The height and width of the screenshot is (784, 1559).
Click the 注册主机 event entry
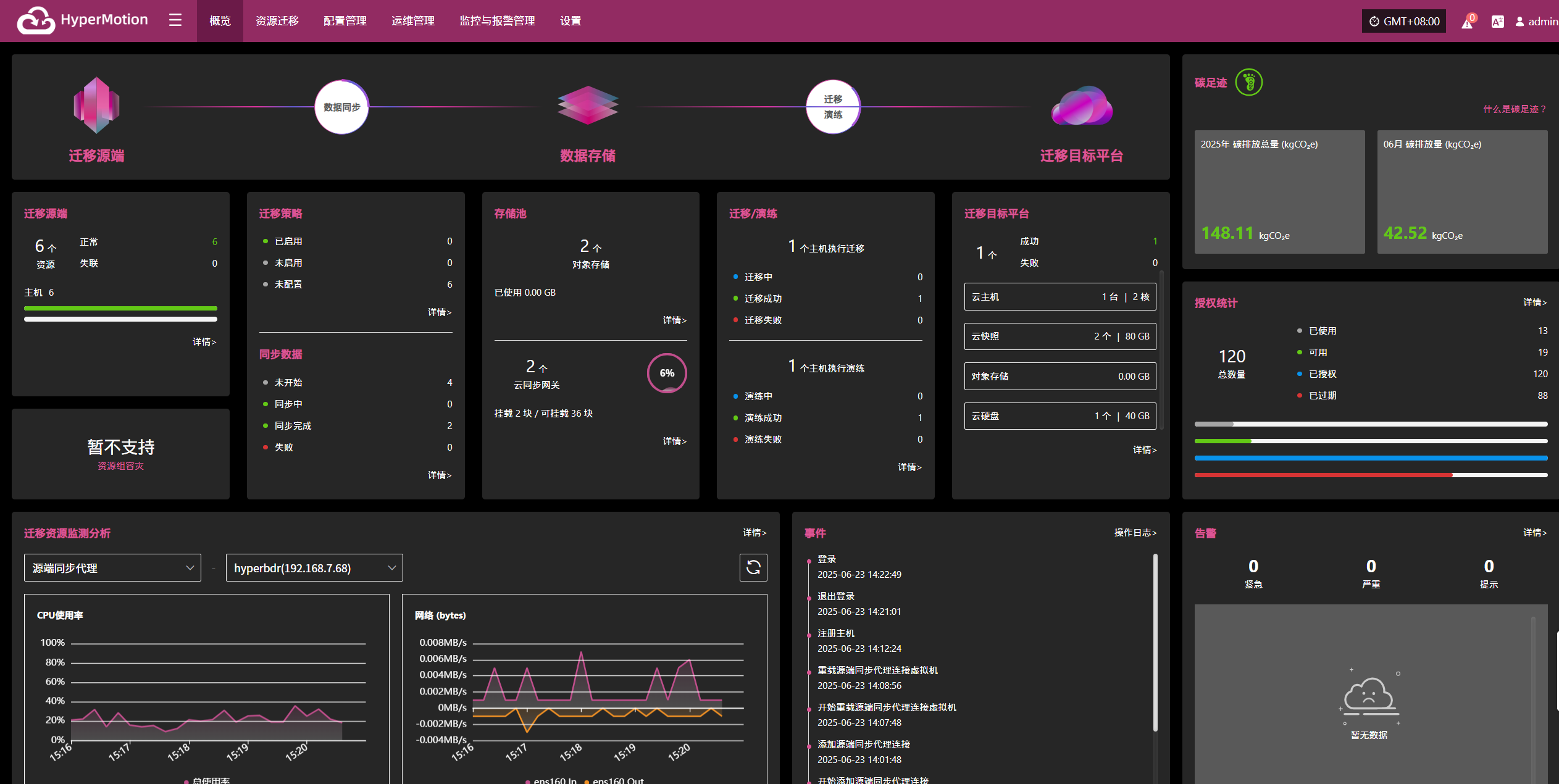(859, 641)
